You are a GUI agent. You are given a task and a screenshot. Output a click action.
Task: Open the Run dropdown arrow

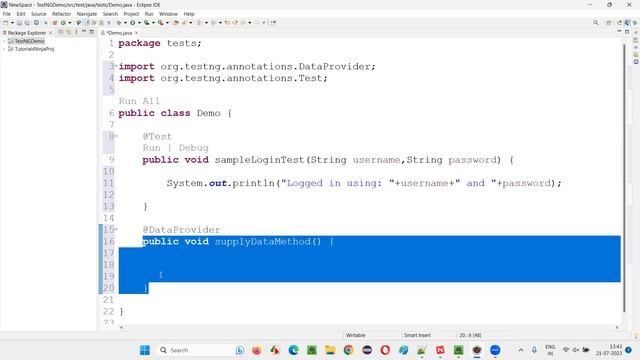click(139, 23)
